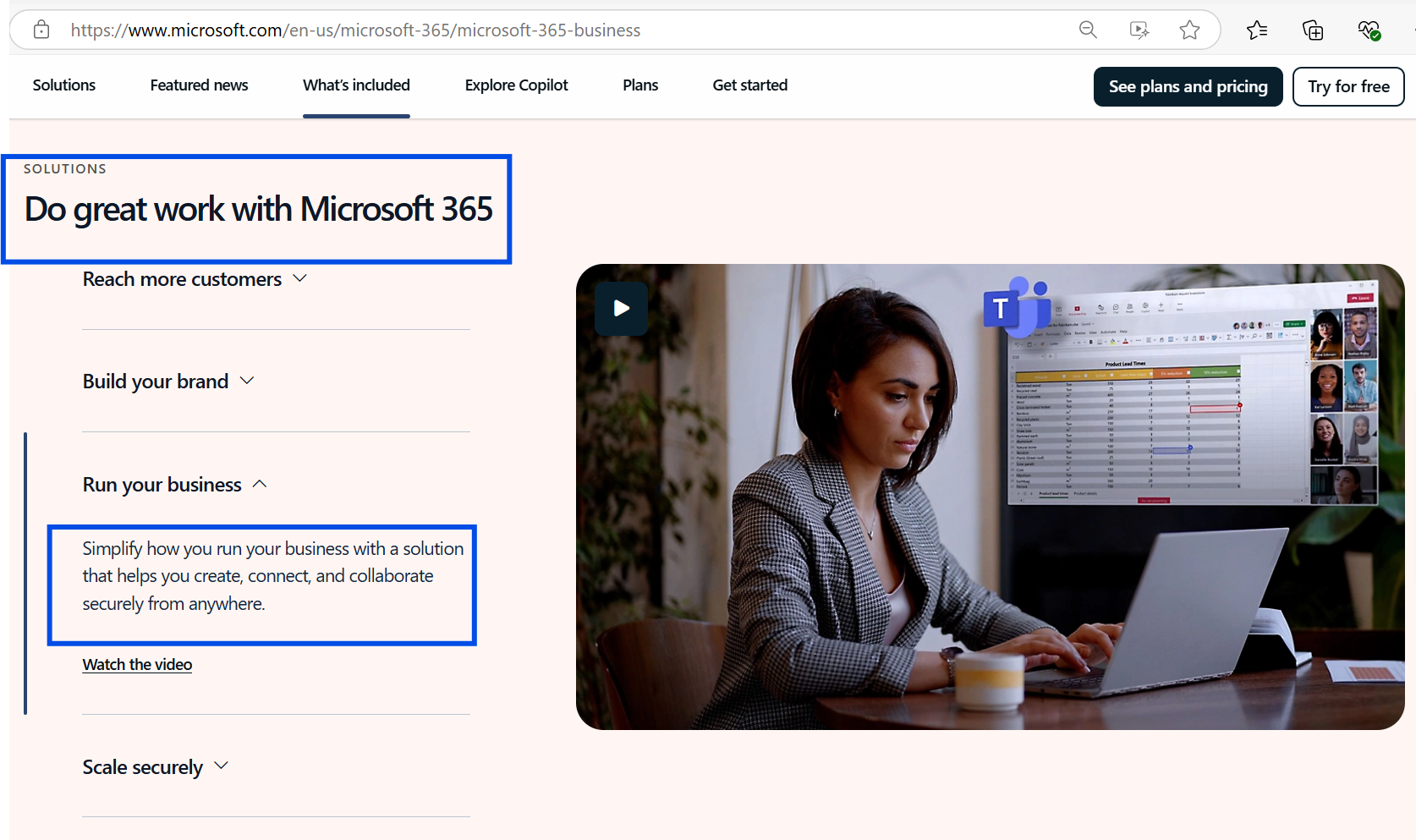Follow the Watch the video link

pos(137,665)
